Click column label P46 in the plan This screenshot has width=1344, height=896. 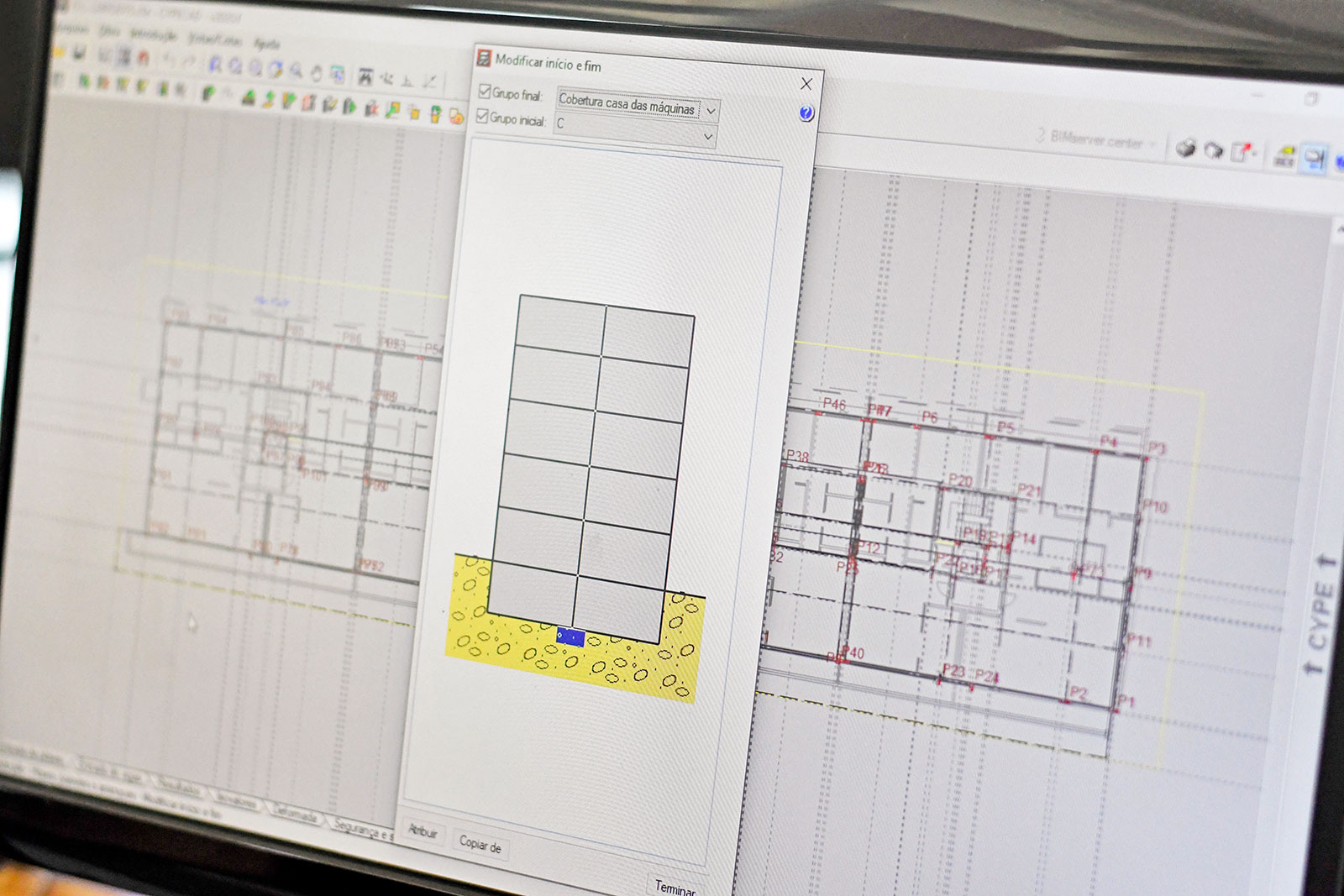point(834,404)
